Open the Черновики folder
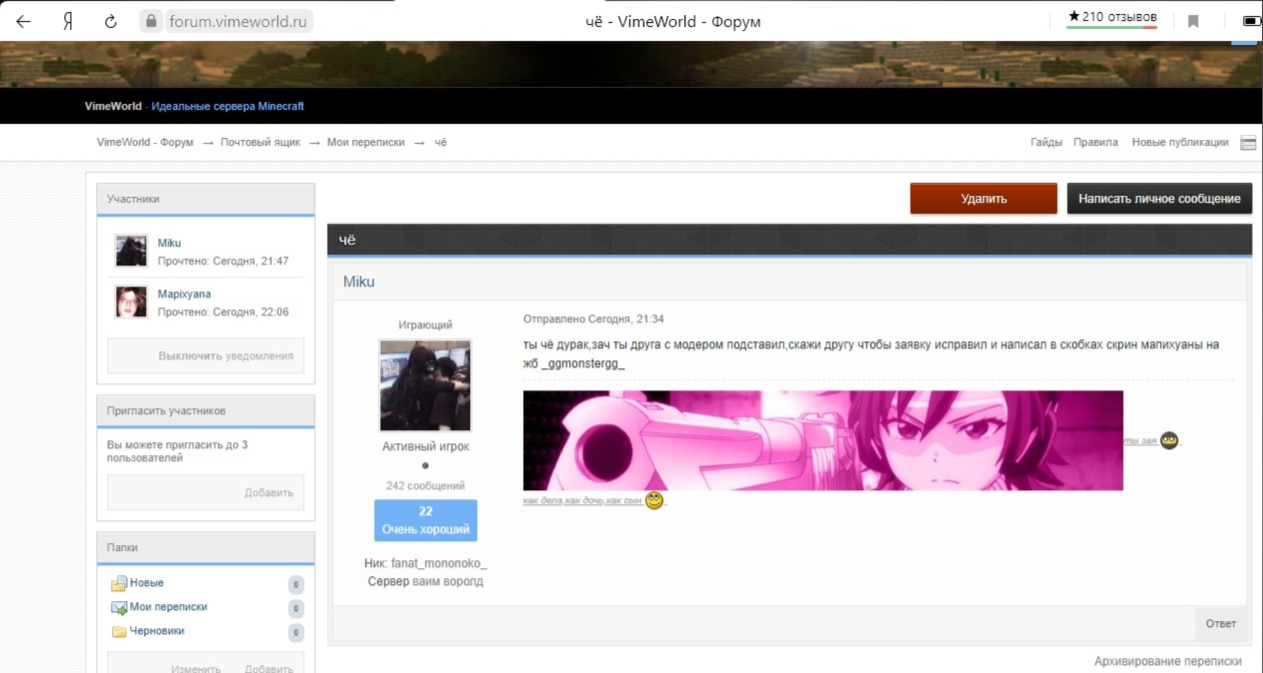This screenshot has height=673, width=1263. click(157, 631)
